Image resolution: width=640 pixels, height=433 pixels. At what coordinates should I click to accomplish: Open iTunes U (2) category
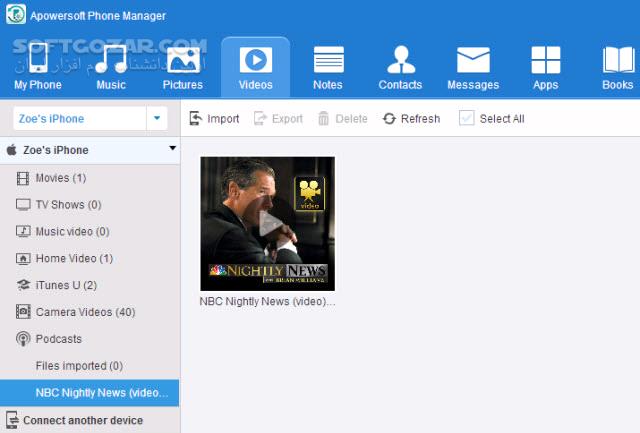tap(90, 285)
